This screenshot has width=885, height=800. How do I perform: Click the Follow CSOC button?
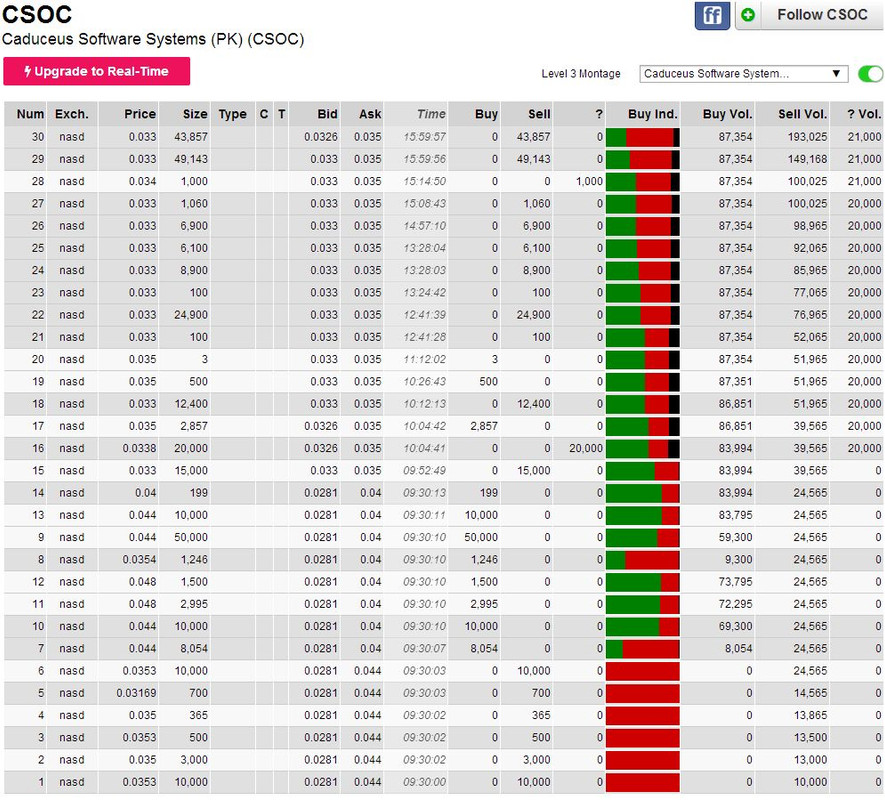tap(822, 15)
